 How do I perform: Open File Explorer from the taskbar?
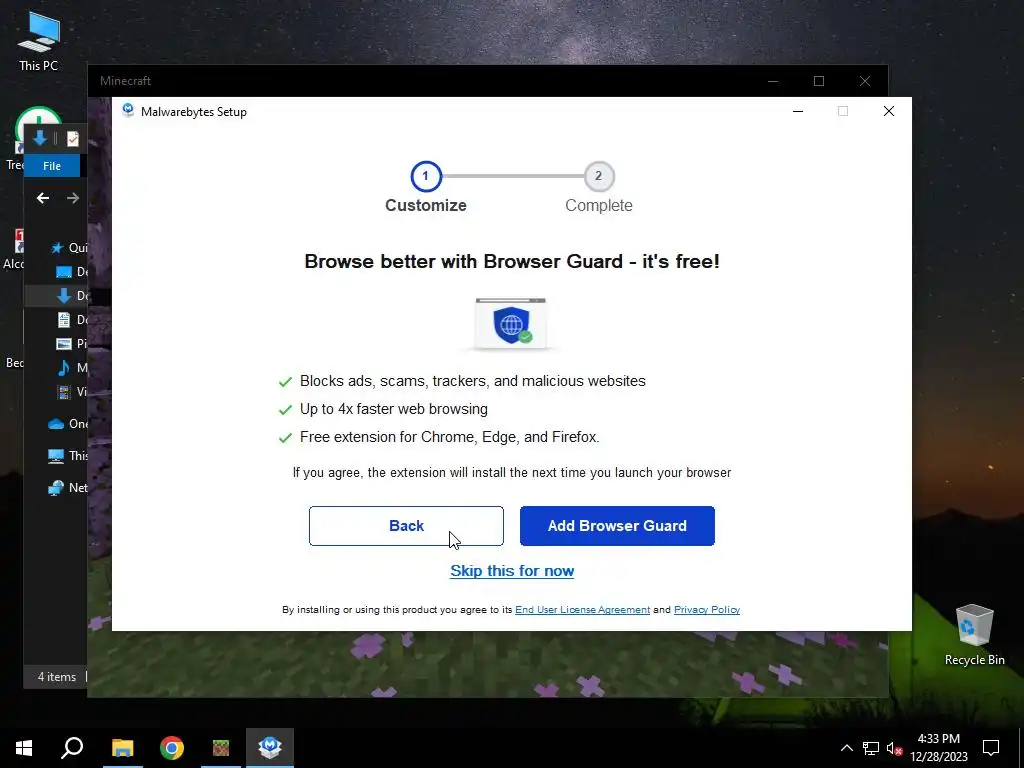[122, 748]
